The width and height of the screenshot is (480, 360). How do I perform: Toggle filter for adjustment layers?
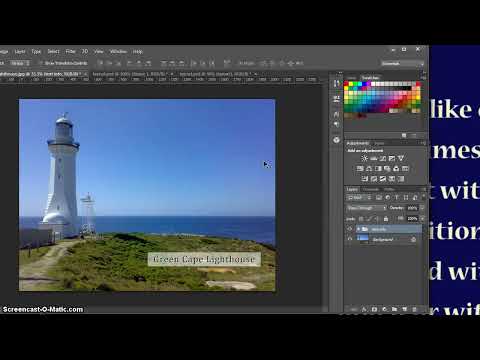point(388,197)
